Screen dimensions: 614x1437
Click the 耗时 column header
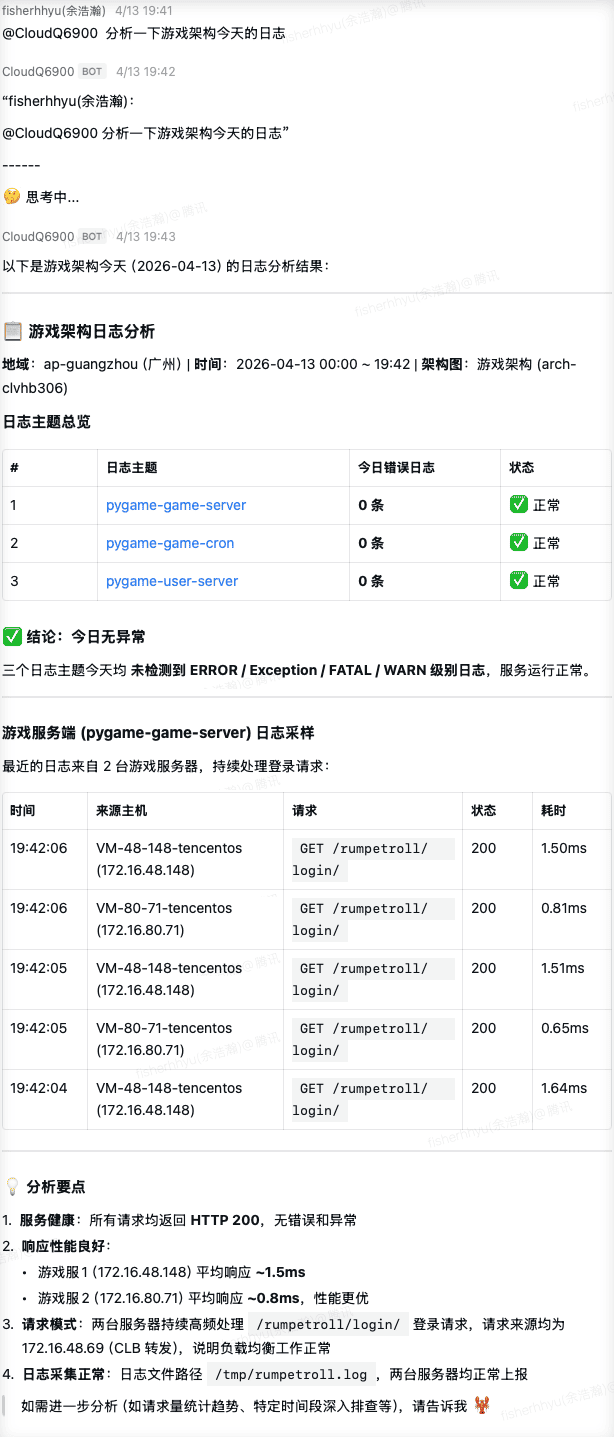pos(554,810)
